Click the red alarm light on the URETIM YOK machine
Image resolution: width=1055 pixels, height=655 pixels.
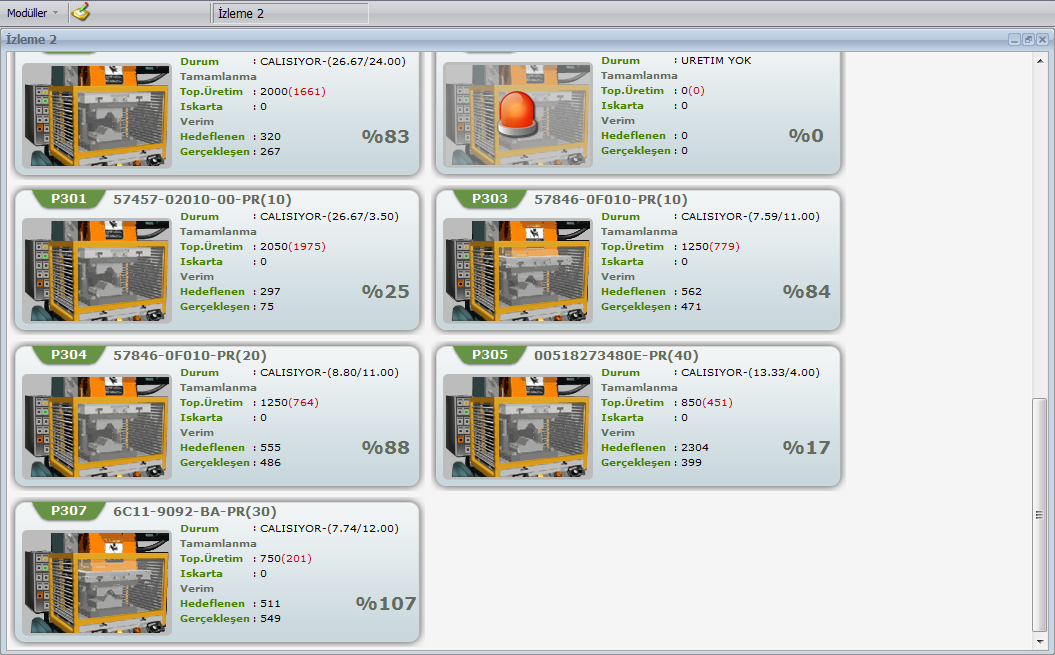click(518, 113)
